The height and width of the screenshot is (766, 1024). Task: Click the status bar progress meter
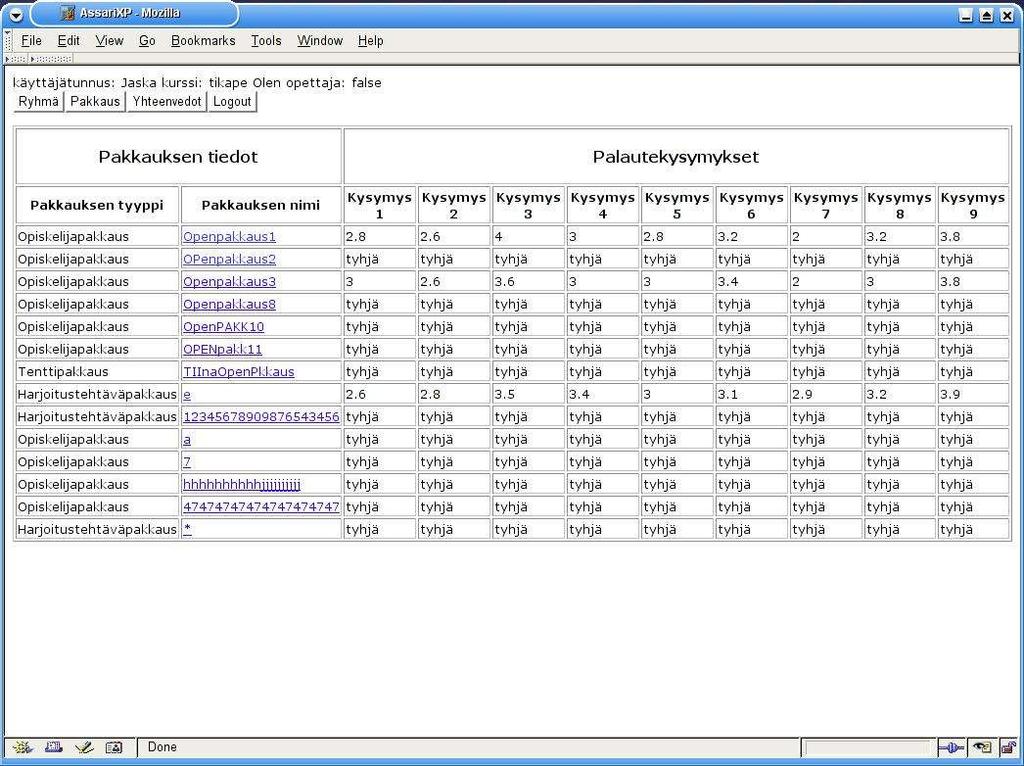tap(867, 748)
